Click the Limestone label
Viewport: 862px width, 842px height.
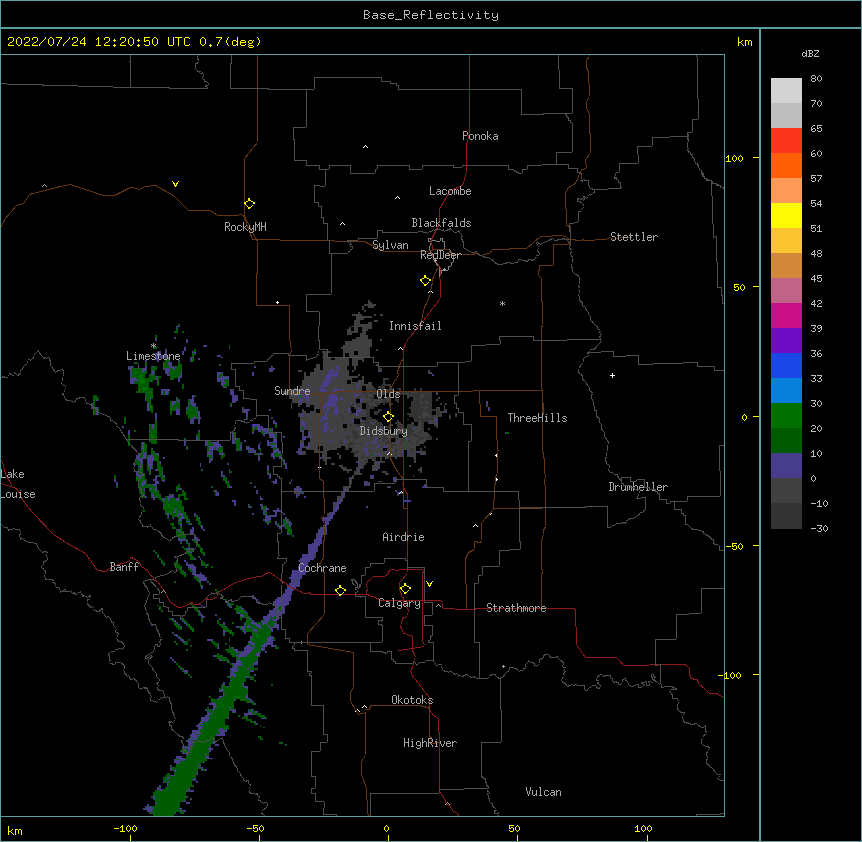[153, 356]
